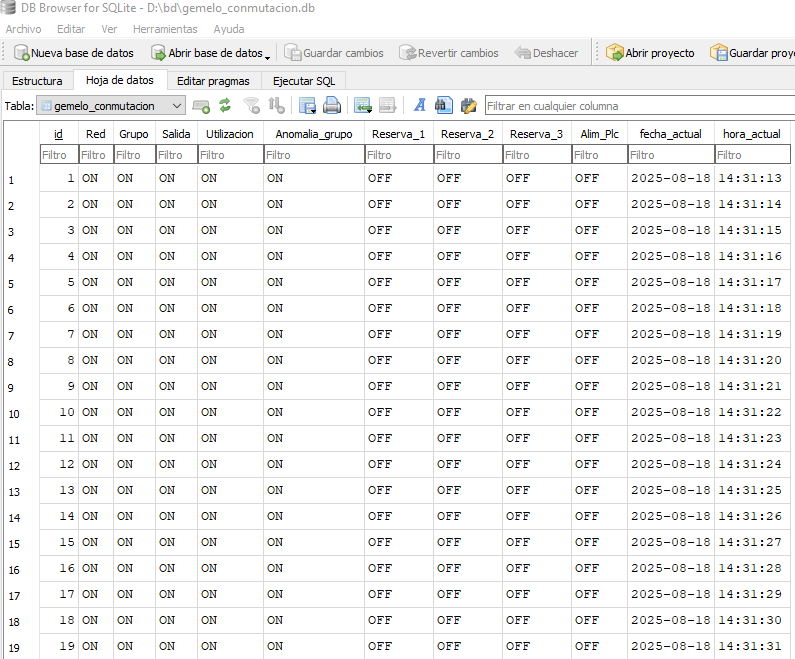Click Guardar proyecto toolbar button
Image resolution: width=795 pixels, height=659 pixels.
coord(752,53)
